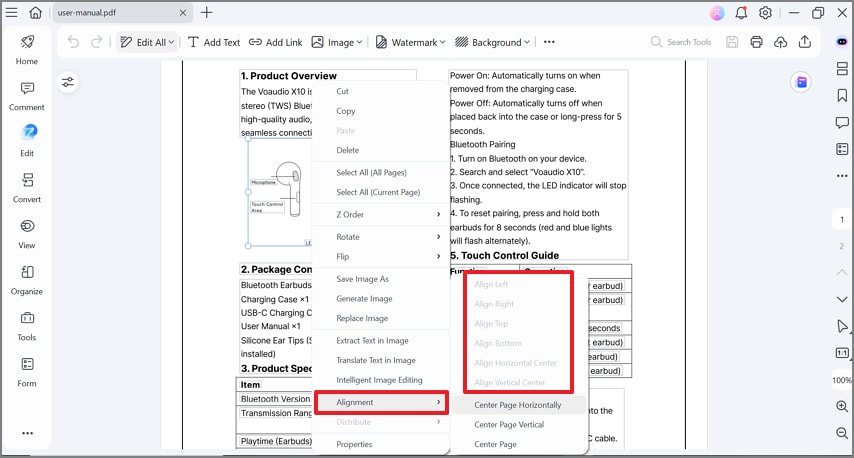This screenshot has height=458, width=854.
Task: Open the AI assistant icon in top right
Action: [x=842, y=42]
